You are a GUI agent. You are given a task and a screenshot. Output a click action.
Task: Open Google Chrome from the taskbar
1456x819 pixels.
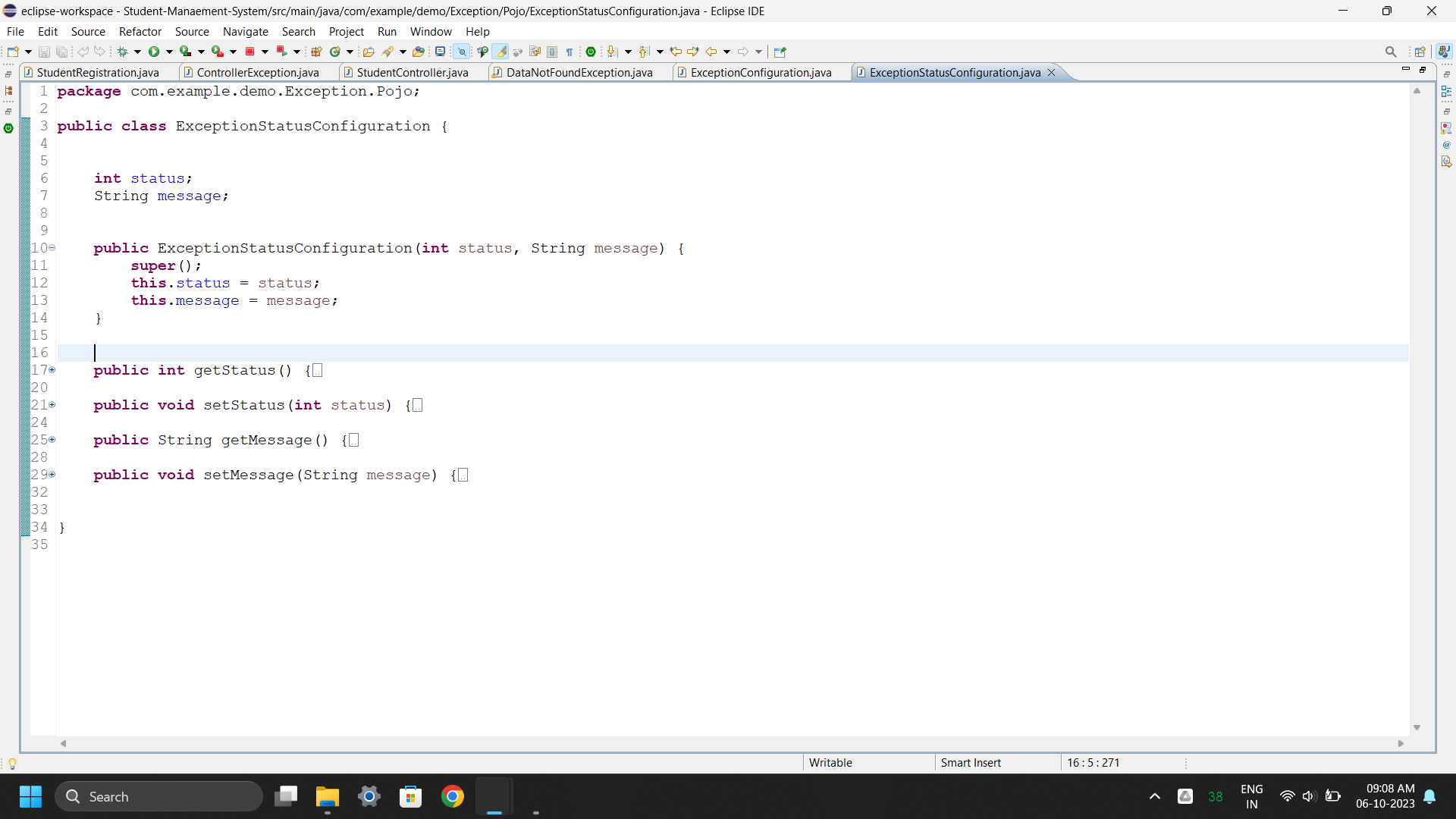tap(452, 796)
